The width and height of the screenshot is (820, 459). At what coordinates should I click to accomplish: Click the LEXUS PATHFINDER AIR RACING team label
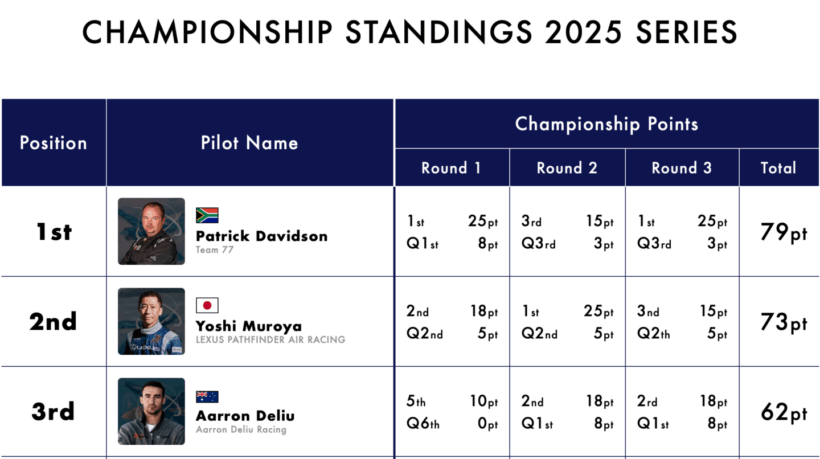coord(270,341)
